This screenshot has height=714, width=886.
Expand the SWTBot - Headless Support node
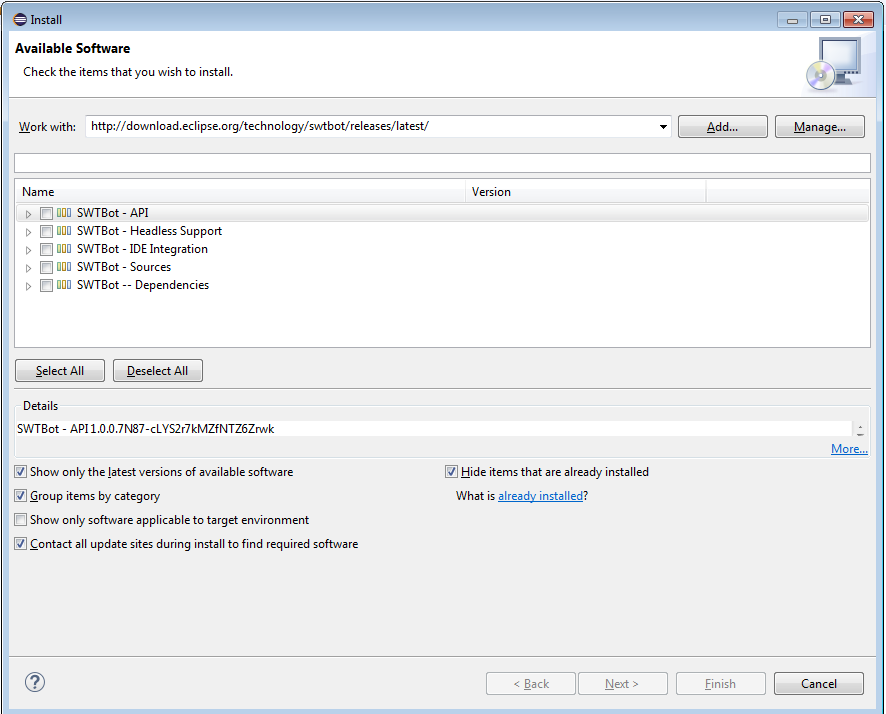click(28, 232)
